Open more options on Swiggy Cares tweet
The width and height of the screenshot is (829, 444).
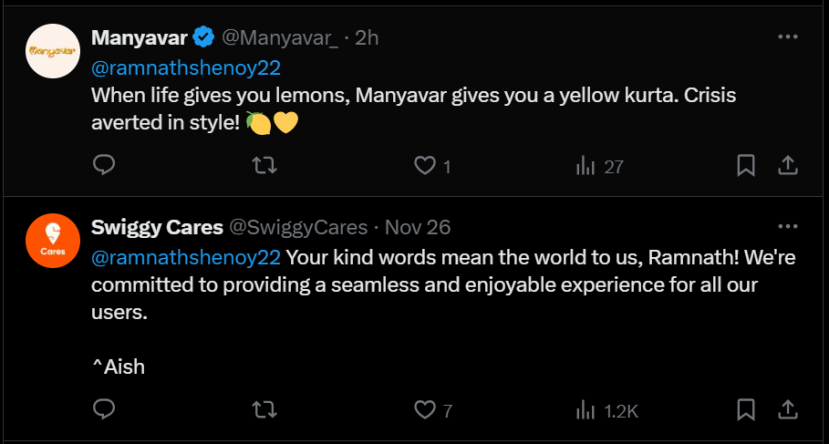click(x=788, y=226)
